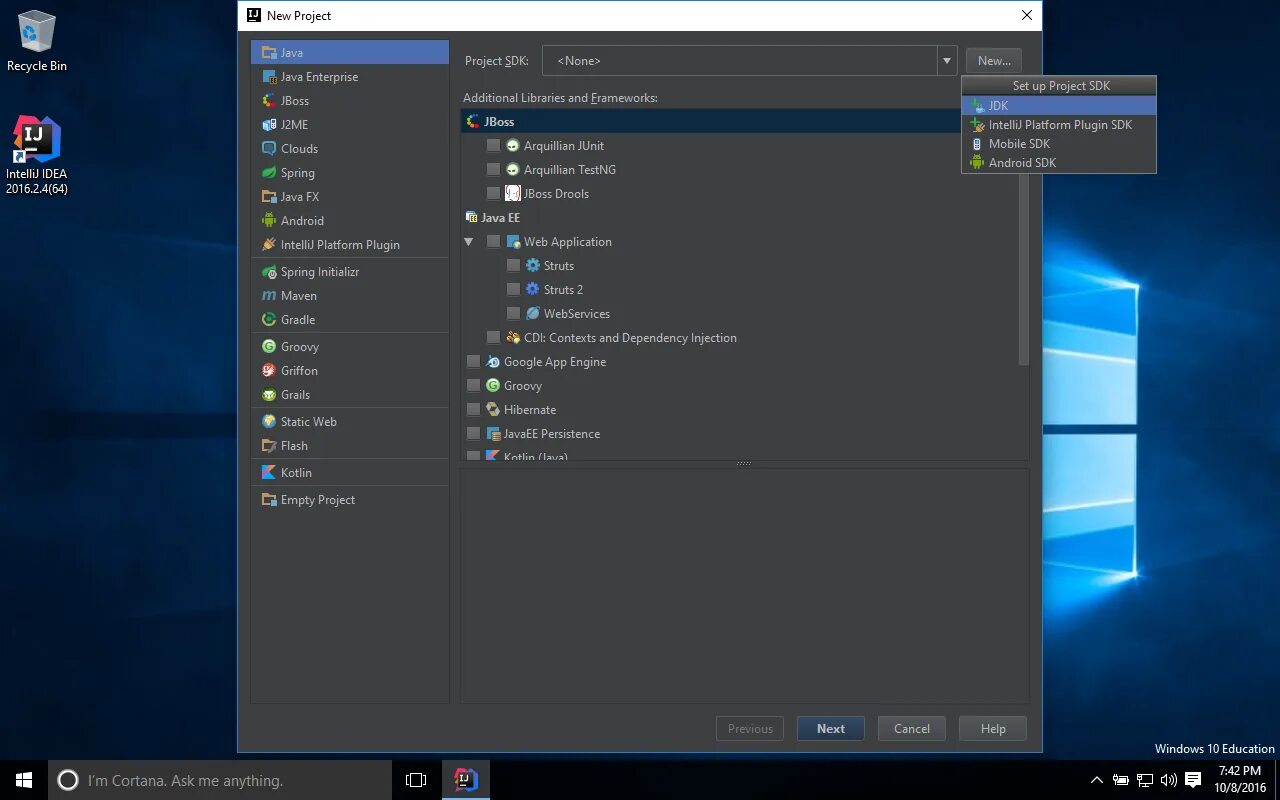Open the Windows Start menu
Image resolution: width=1280 pixels, height=800 pixels.
click(24, 780)
